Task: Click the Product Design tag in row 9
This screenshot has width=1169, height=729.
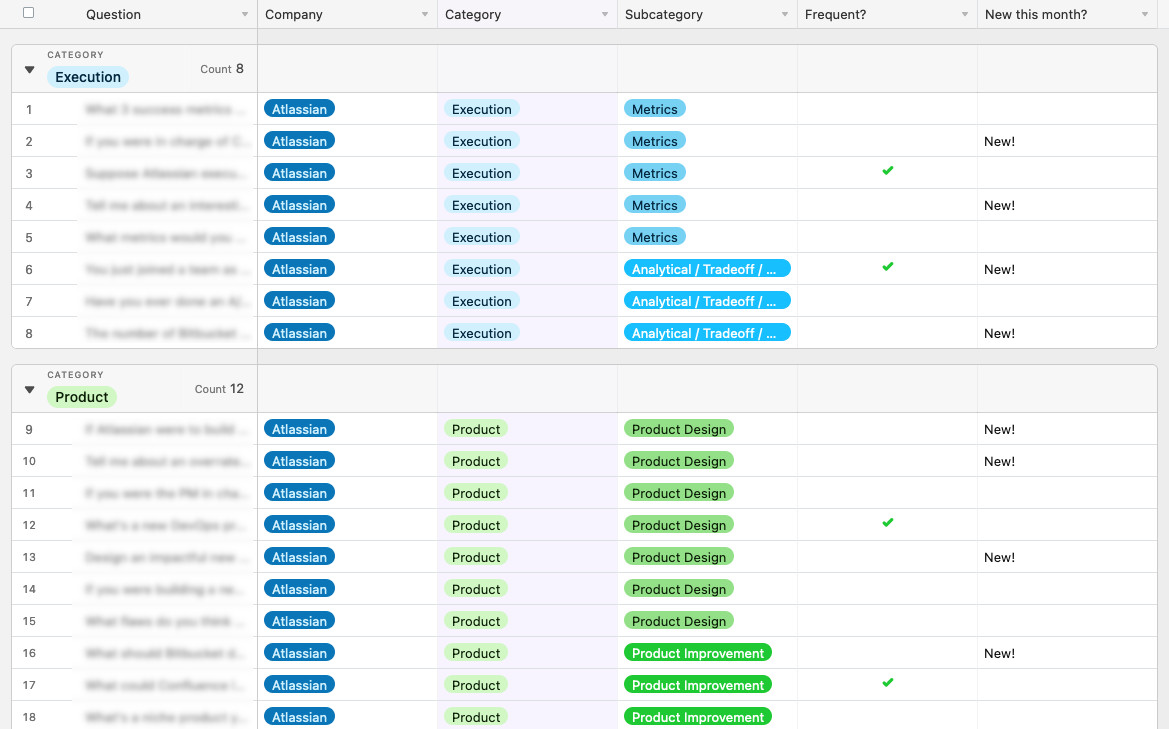Action: click(x=679, y=428)
